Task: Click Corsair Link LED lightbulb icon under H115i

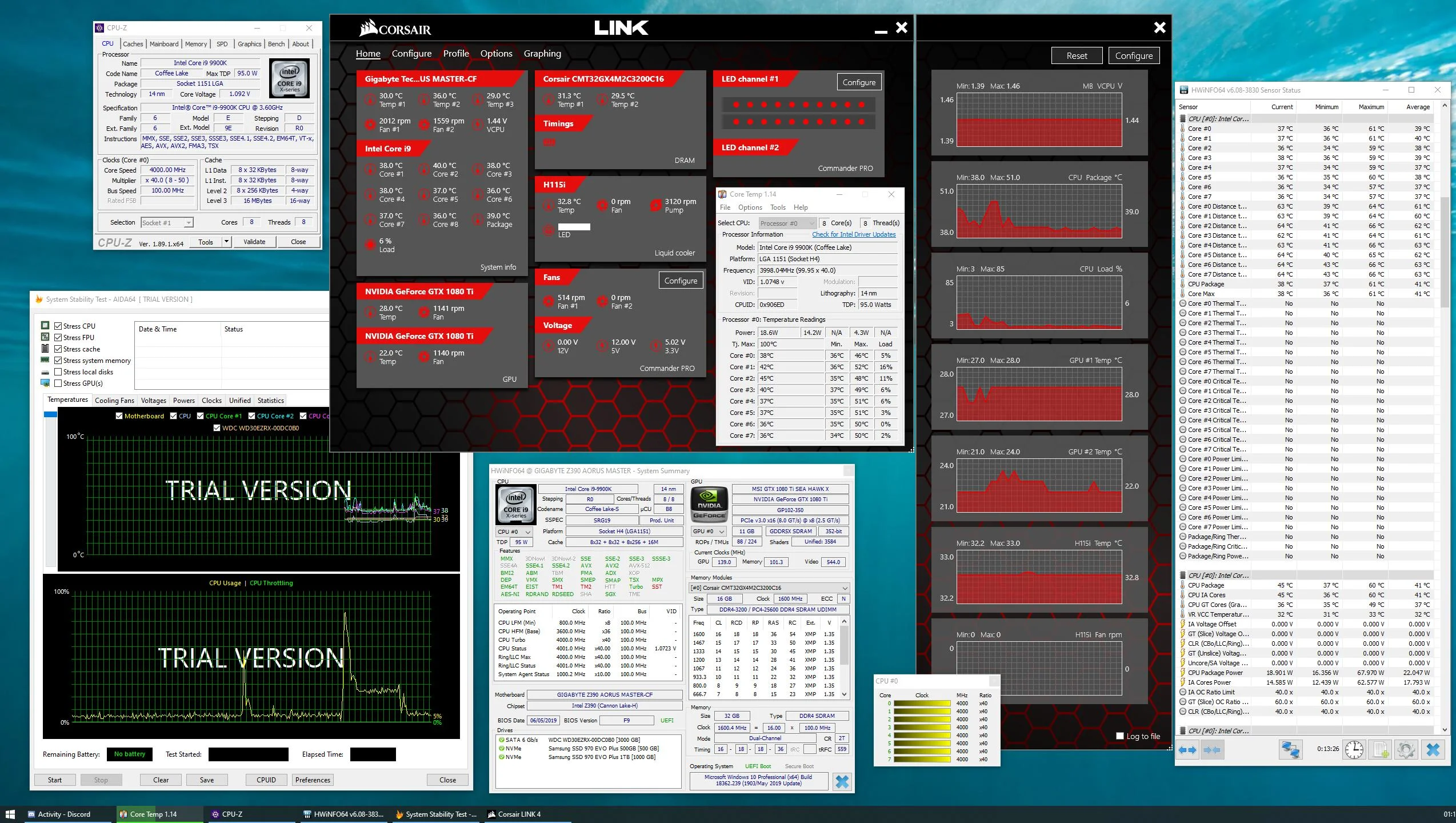Action: tap(549, 230)
